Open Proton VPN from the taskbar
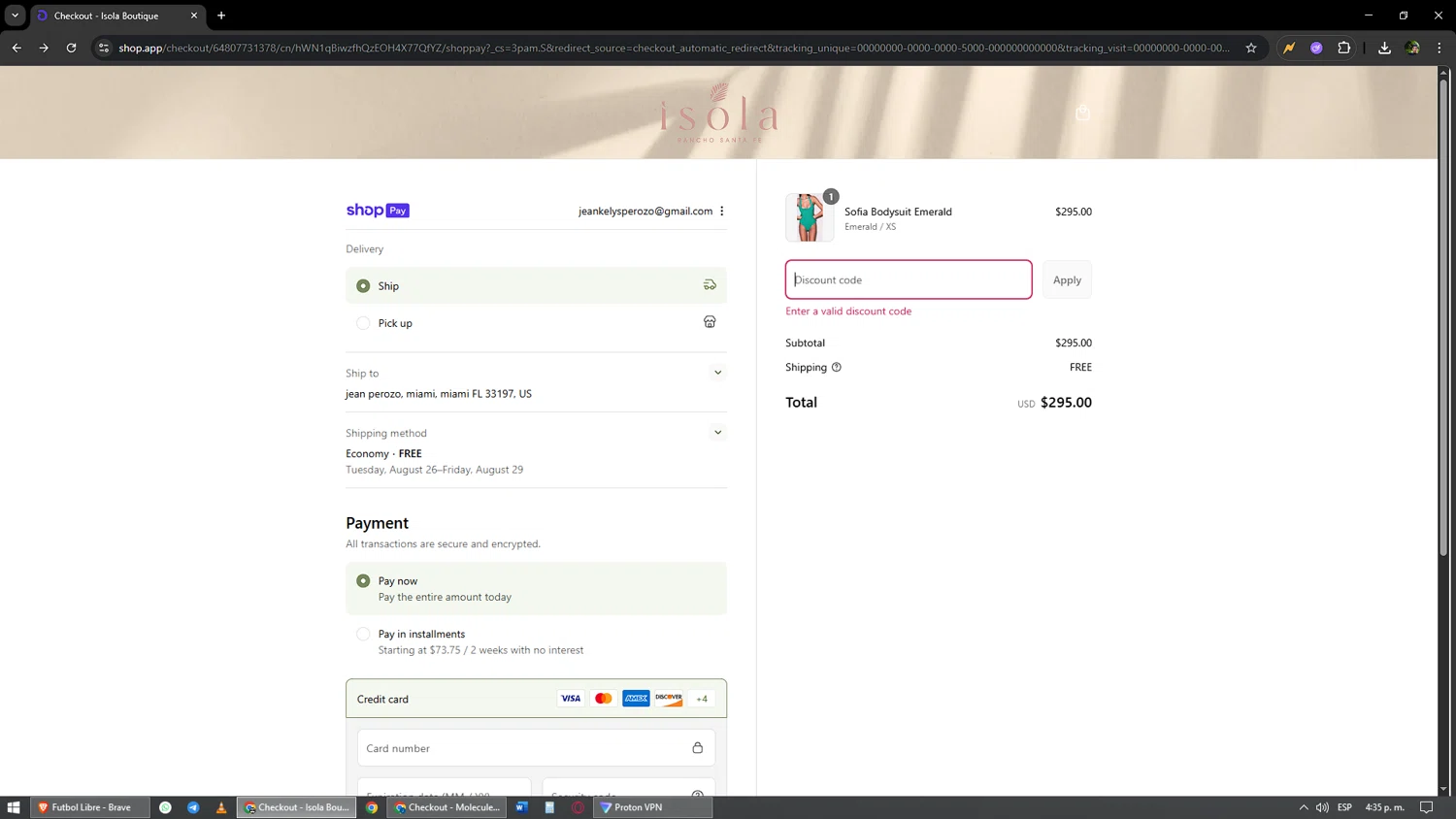Screen dimensions: 1456x819 coord(653,807)
